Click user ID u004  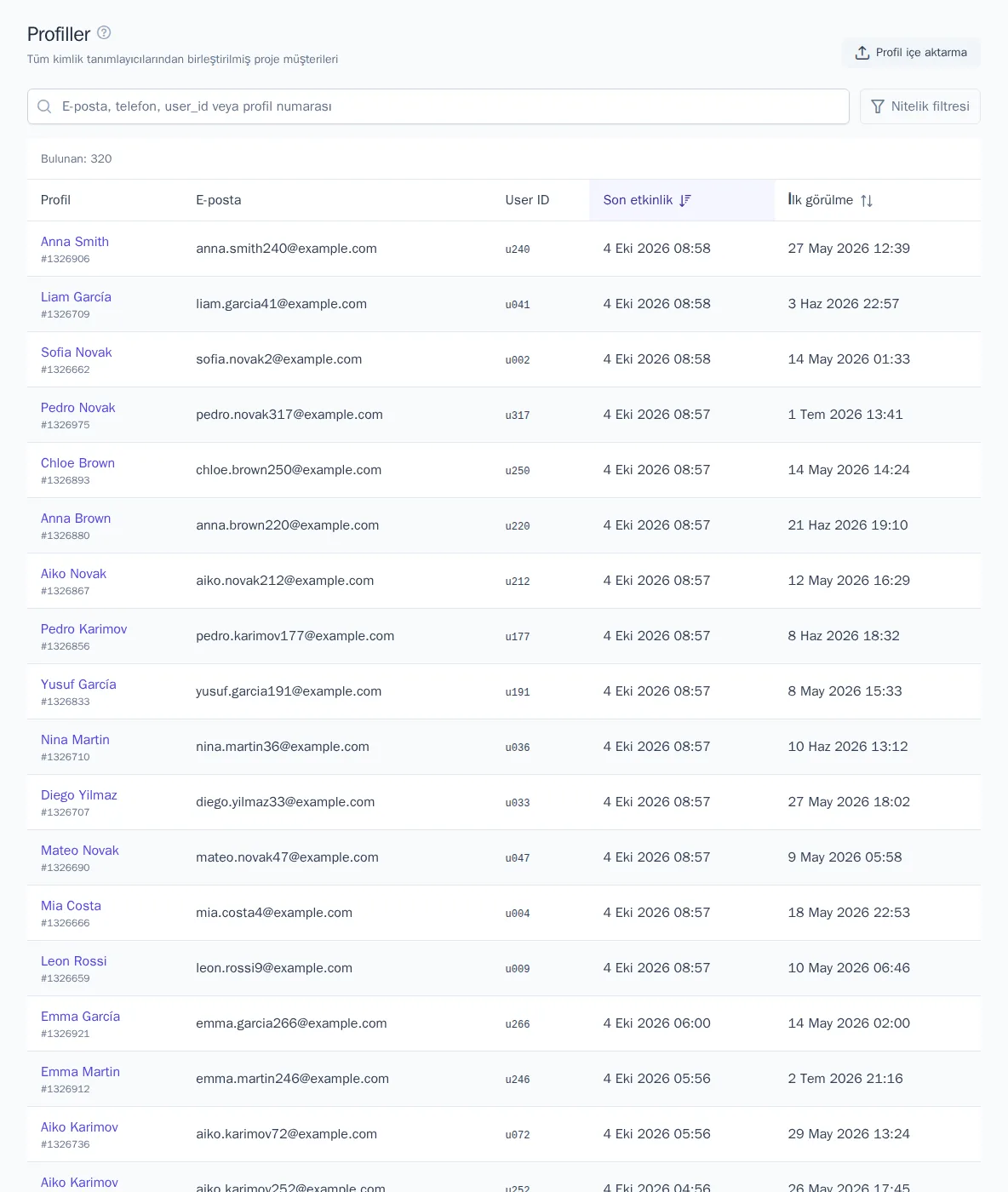click(518, 914)
